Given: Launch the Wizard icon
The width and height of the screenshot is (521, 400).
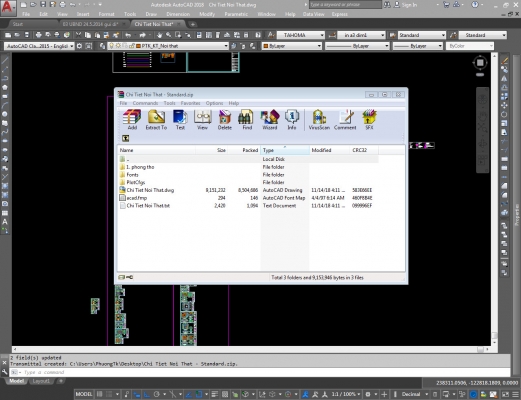Looking at the screenshot, I should tap(270, 119).
